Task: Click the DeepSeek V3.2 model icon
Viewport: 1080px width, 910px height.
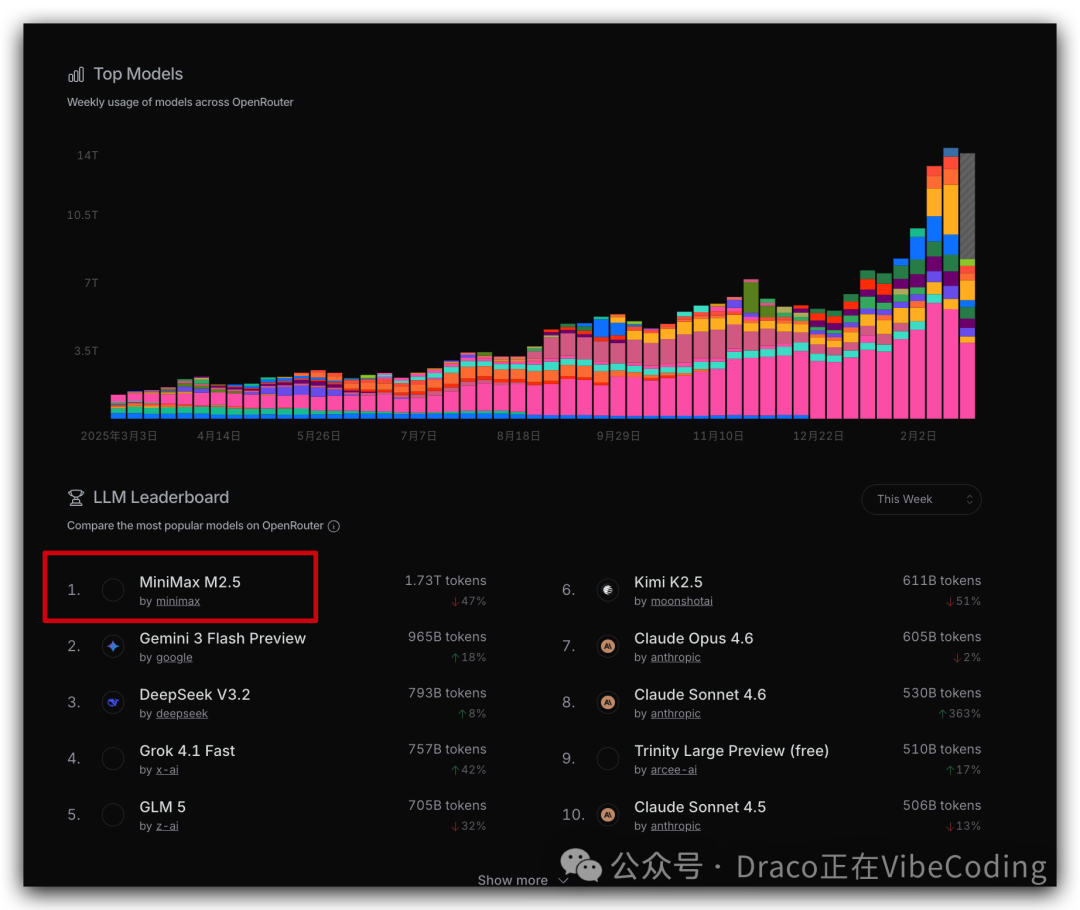Action: pyautogui.click(x=113, y=703)
